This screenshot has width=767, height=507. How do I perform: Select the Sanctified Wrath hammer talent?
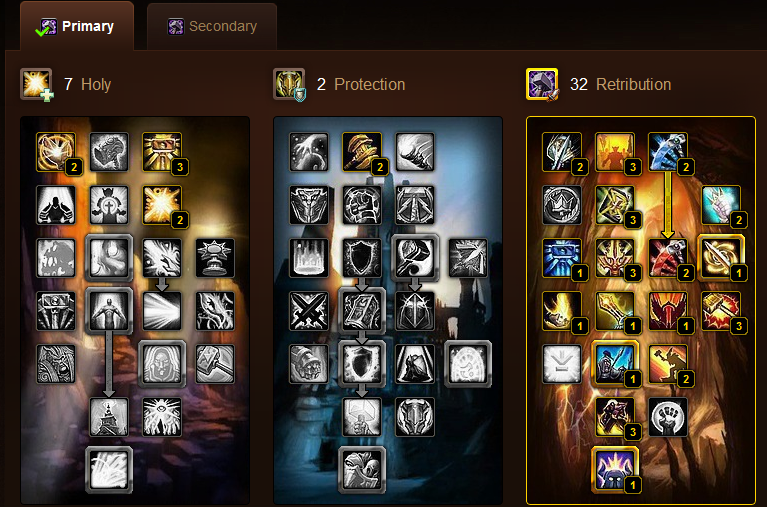tap(721, 311)
